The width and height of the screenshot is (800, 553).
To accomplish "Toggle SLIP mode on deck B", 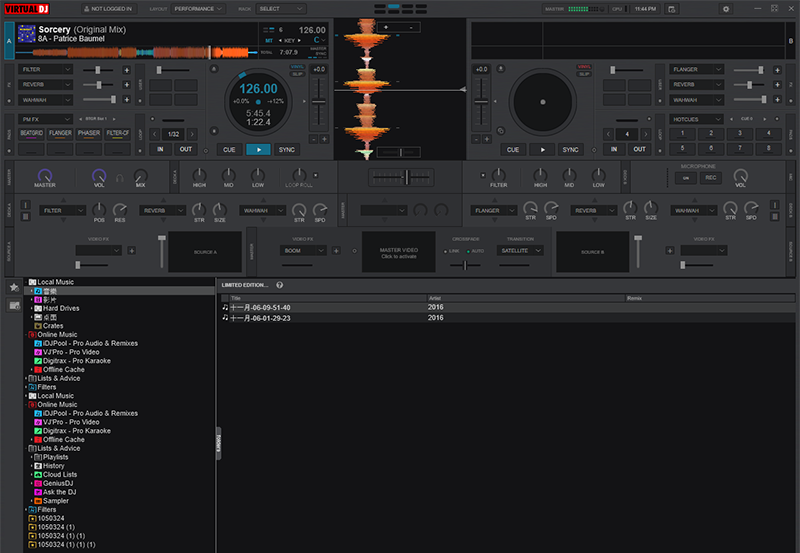I will pyautogui.click(x=584, y=74).
